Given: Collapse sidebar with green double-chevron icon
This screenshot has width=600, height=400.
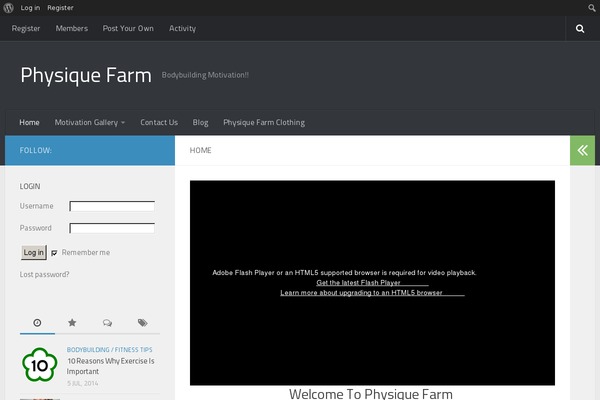Looking at the screenshot, I should [582, 150].
